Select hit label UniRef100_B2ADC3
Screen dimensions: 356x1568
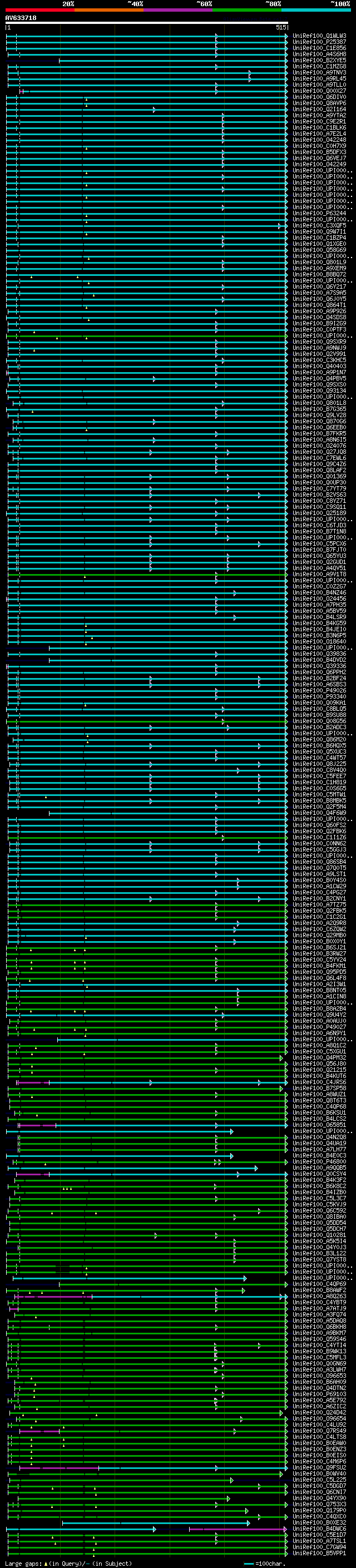[x=319, y=728]
